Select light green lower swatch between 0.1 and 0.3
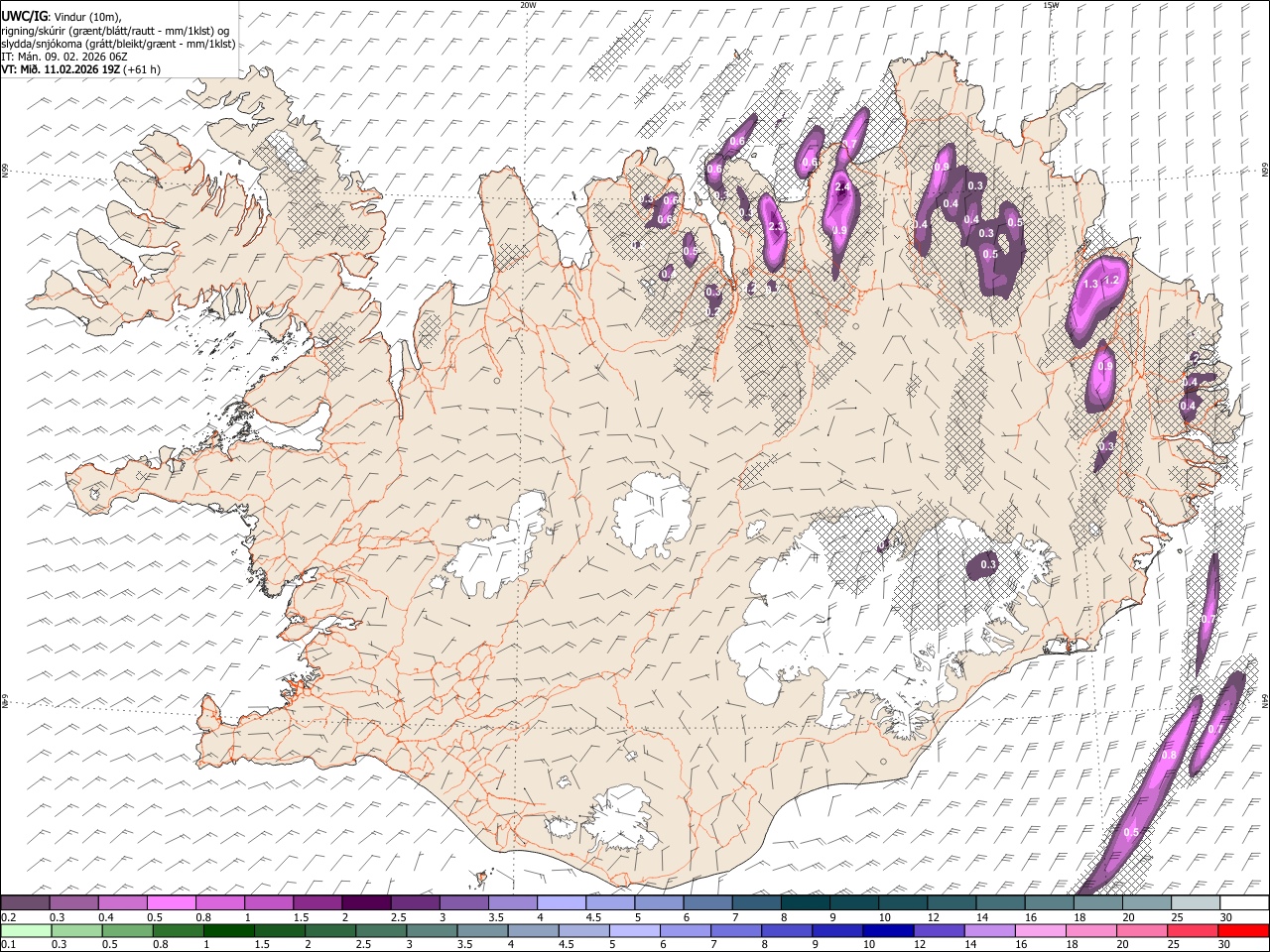Screen dimensions: 1270x952 pos(27,930)
